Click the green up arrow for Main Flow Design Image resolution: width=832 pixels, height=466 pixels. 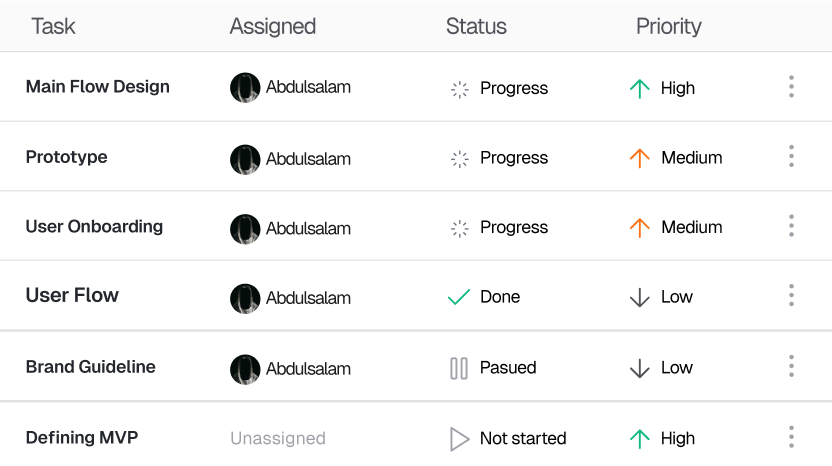click(640, 88)
